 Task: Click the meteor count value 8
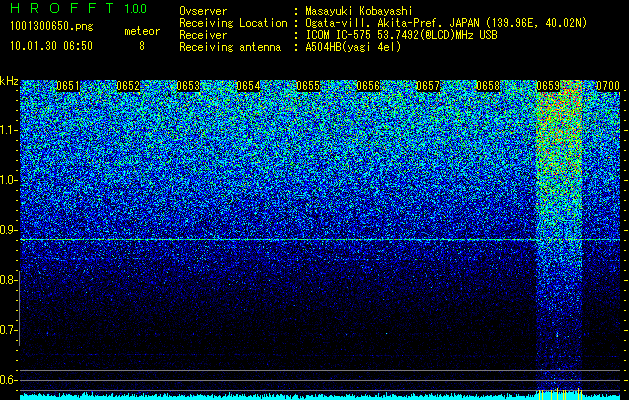pyautogui.click(x=142, y=46)
